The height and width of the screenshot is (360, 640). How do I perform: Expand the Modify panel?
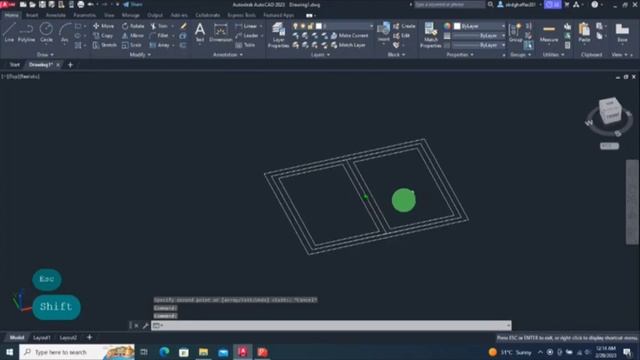coord(140,54)
